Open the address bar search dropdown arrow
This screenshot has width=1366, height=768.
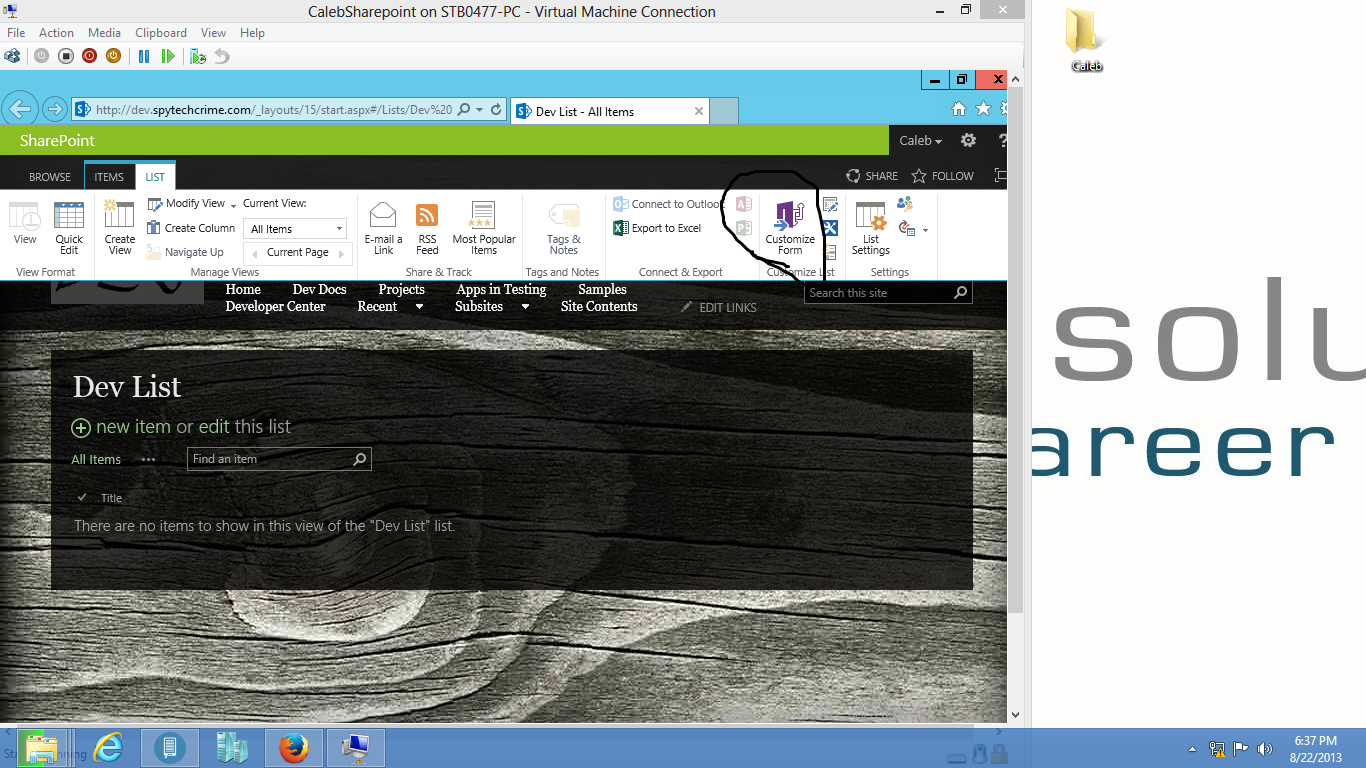point(479,110)
